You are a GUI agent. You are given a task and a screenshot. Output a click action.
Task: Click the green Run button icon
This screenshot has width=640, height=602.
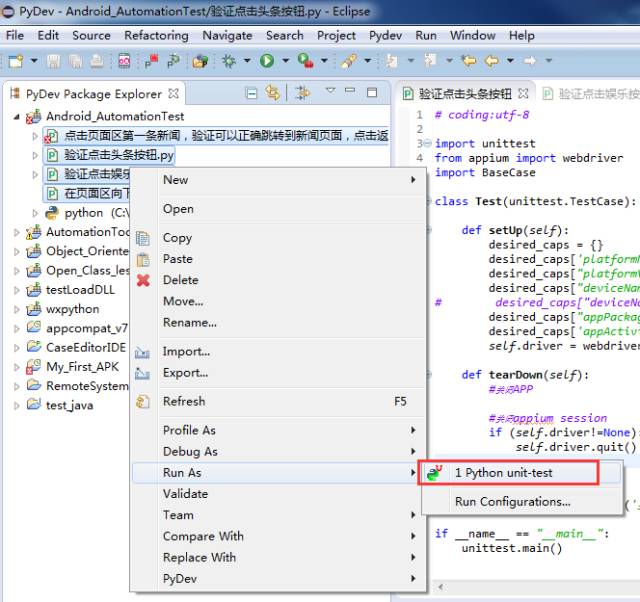pos(267,61)
